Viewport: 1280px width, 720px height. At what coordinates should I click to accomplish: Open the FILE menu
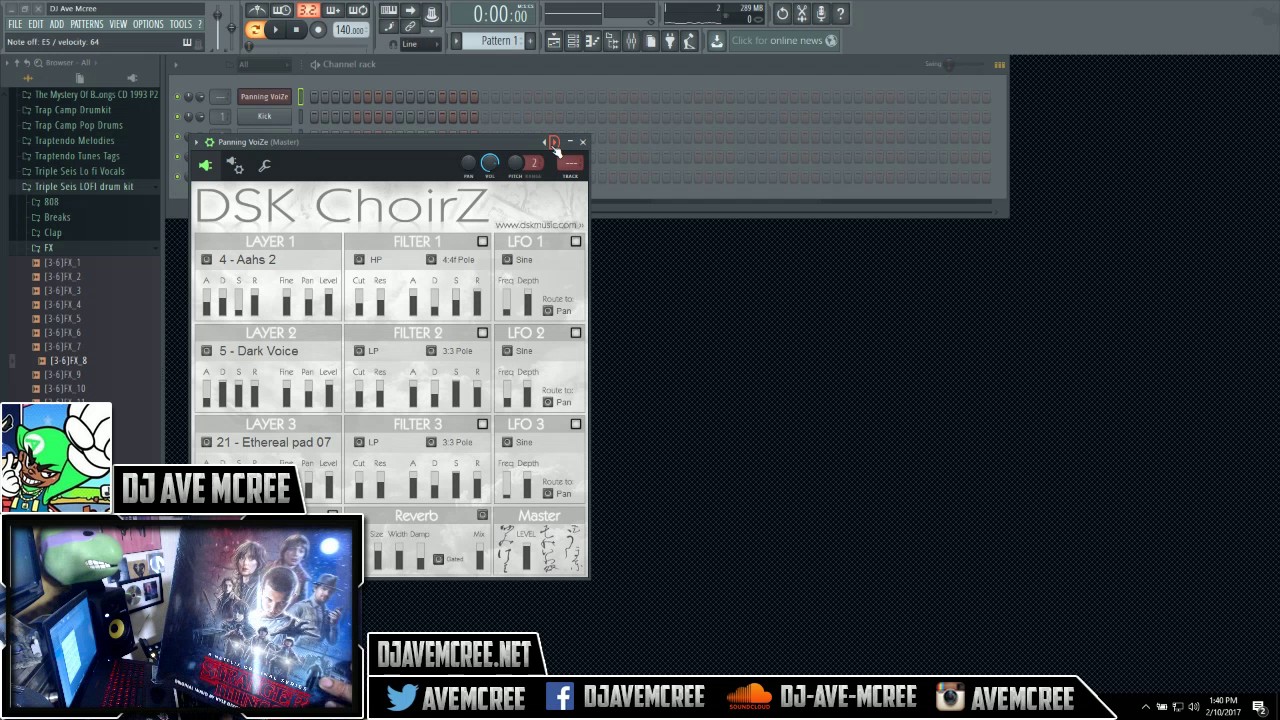(15, 24)
